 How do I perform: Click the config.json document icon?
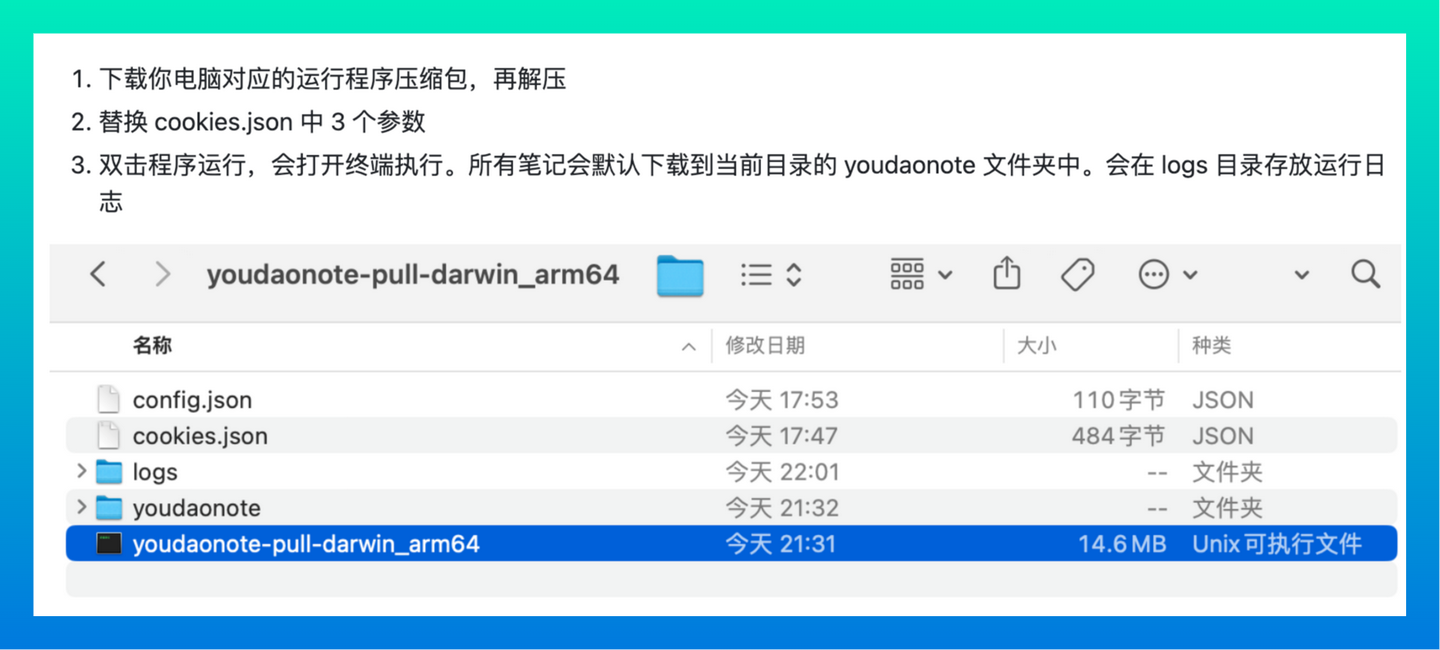coord(107,399)
